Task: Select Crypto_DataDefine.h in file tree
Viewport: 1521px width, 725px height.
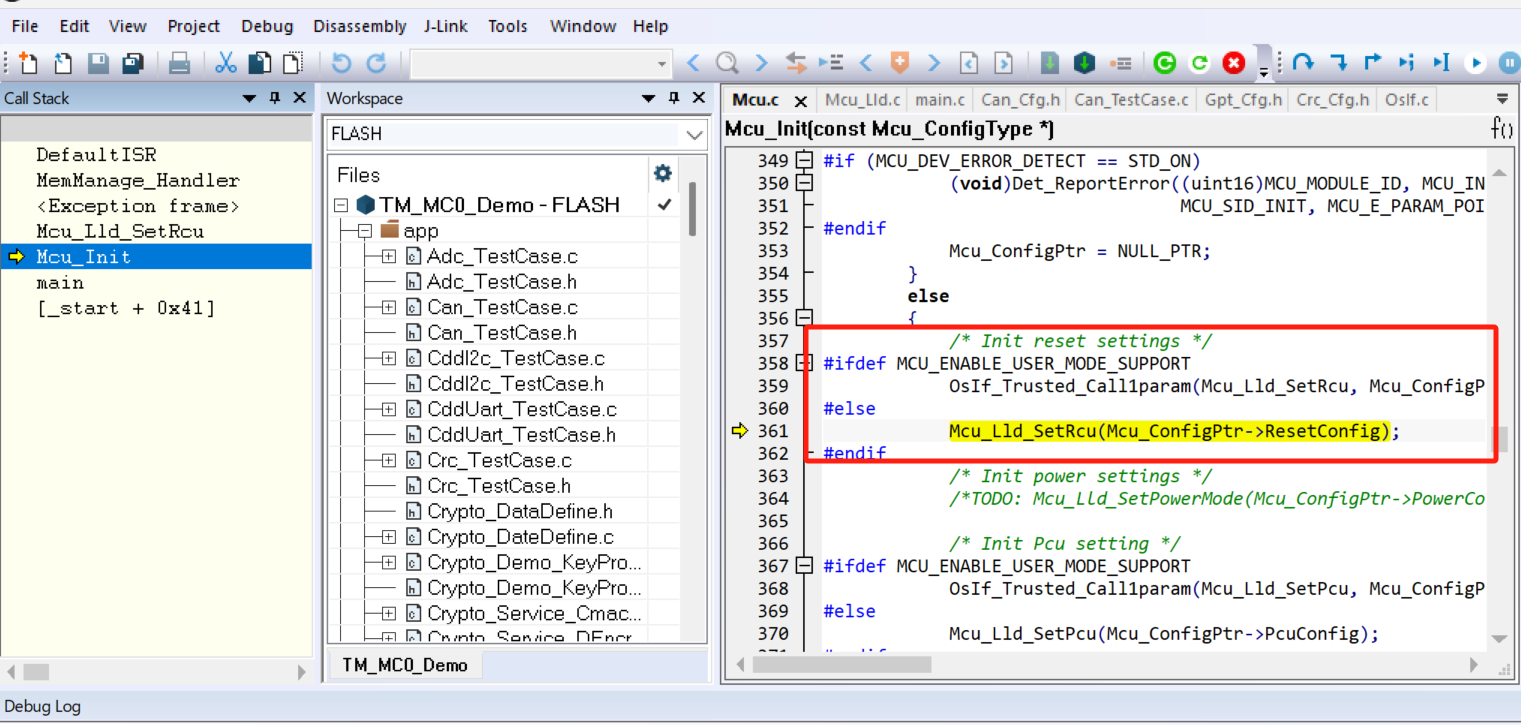Action: coord(520,511)
